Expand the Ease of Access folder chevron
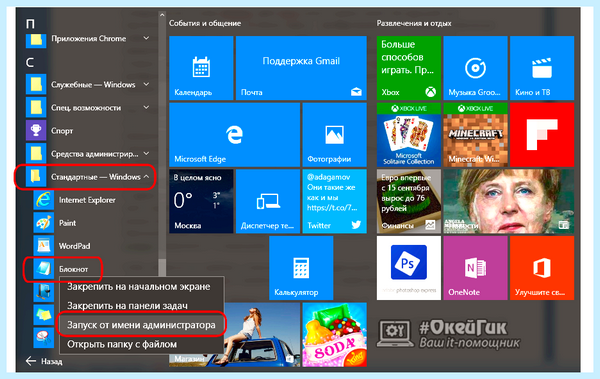Screen dimensions: 600x379 click(146, 108)
